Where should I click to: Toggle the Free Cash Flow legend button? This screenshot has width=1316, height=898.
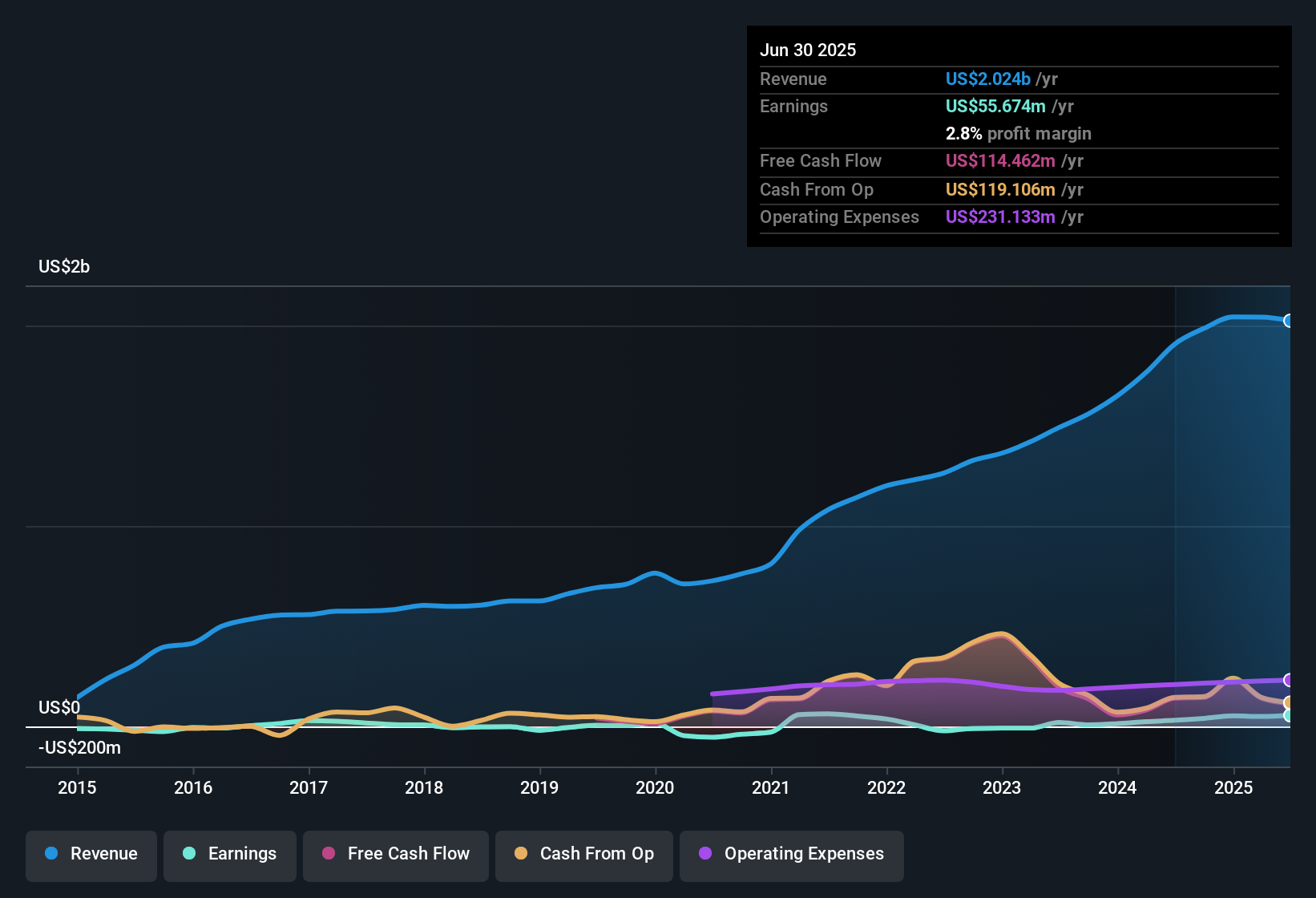click(396, 856)
